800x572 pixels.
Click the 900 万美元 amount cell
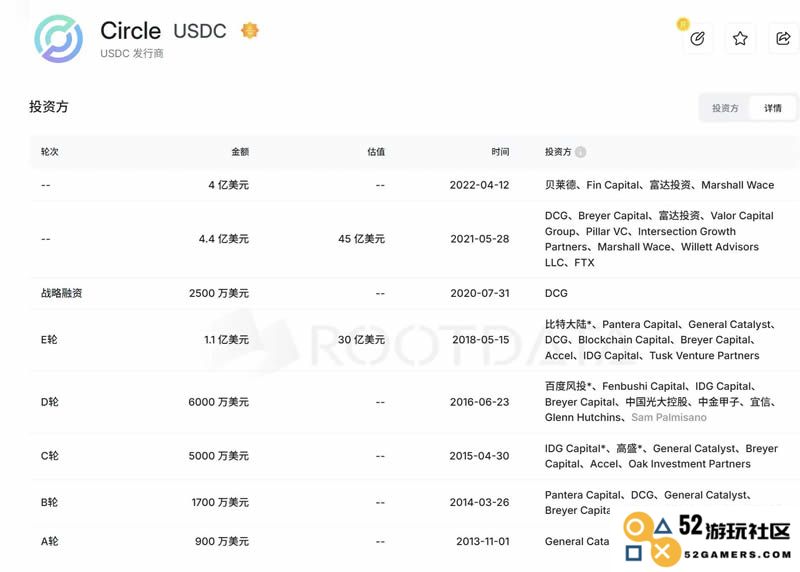(222, 541)
